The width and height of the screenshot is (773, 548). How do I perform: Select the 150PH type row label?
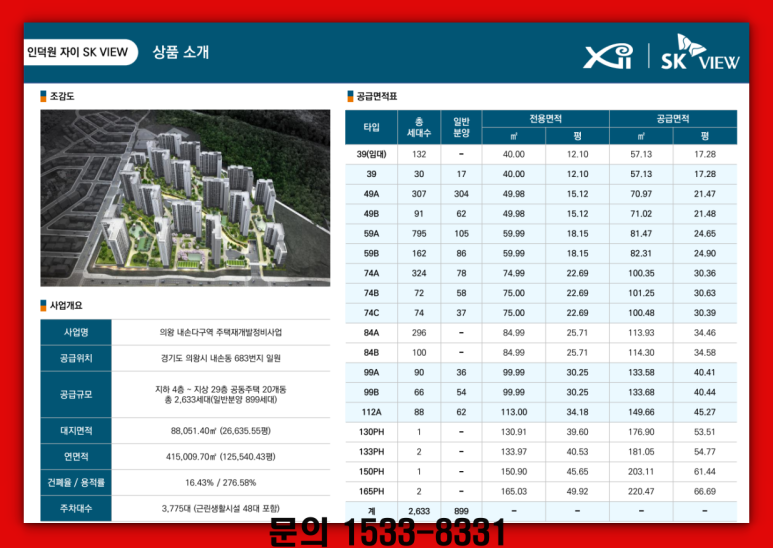click(x=371, y=472)
